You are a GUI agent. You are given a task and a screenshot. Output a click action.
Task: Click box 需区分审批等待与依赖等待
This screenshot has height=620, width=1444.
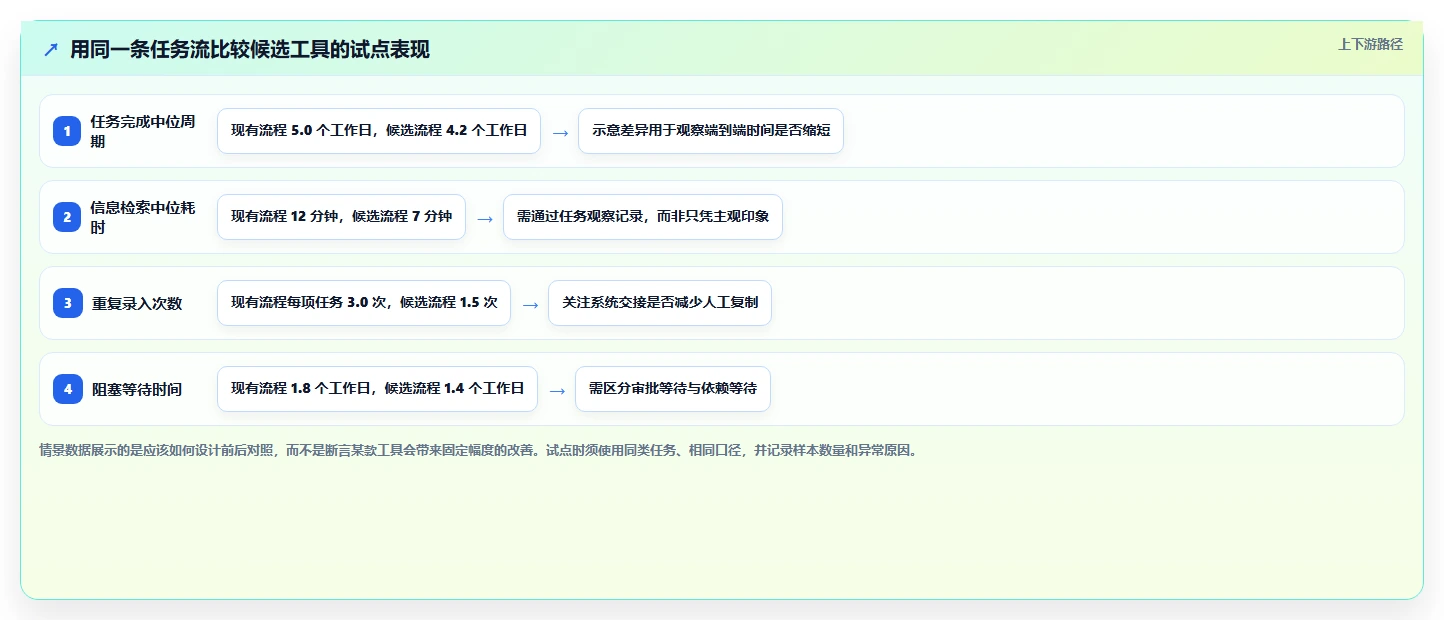[x=673, y=389]
